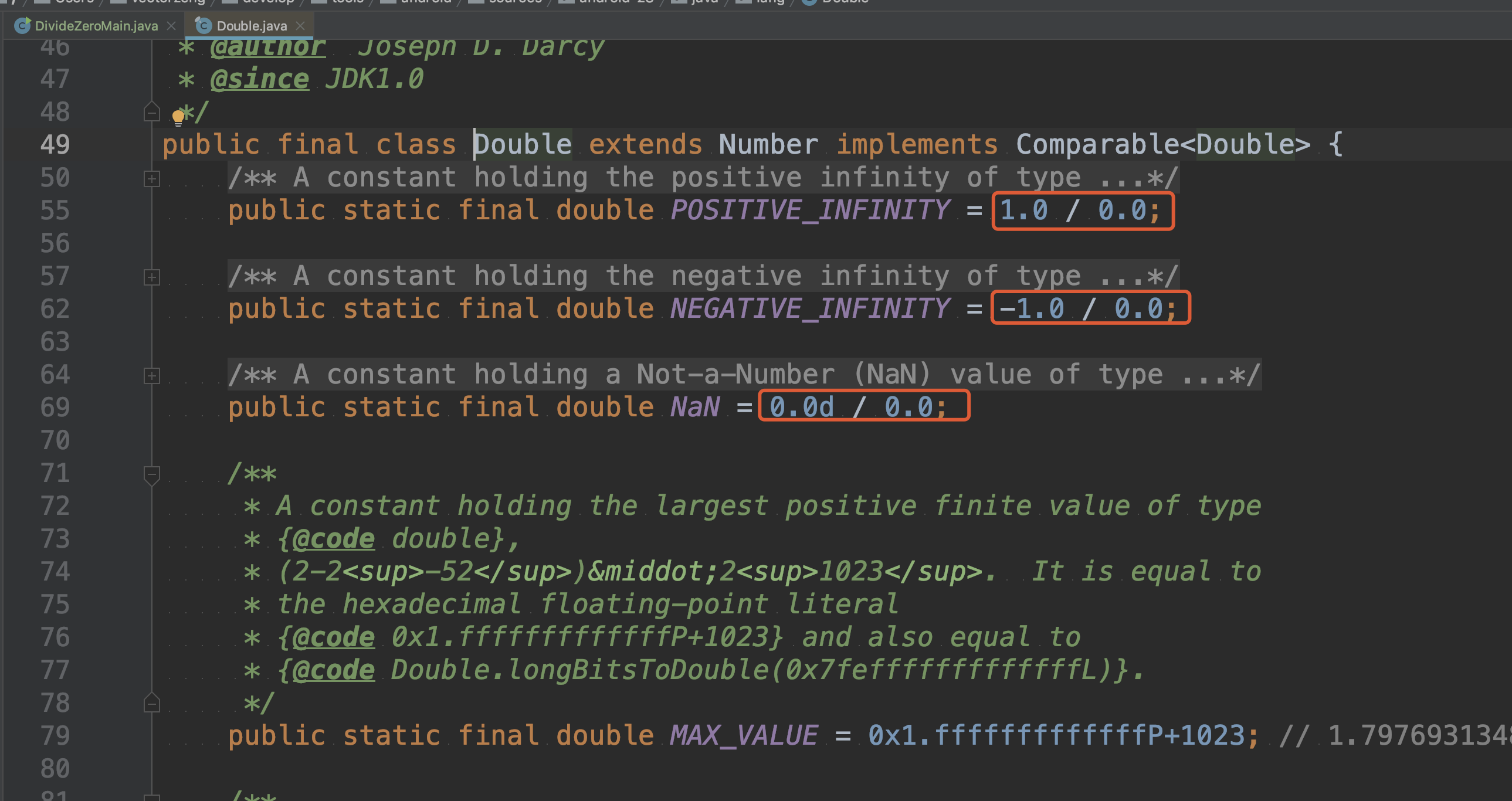This screenshot has height=801, width=1512.
Task: Click the MAX_VALUE constant name
Action: coord(743,735)
